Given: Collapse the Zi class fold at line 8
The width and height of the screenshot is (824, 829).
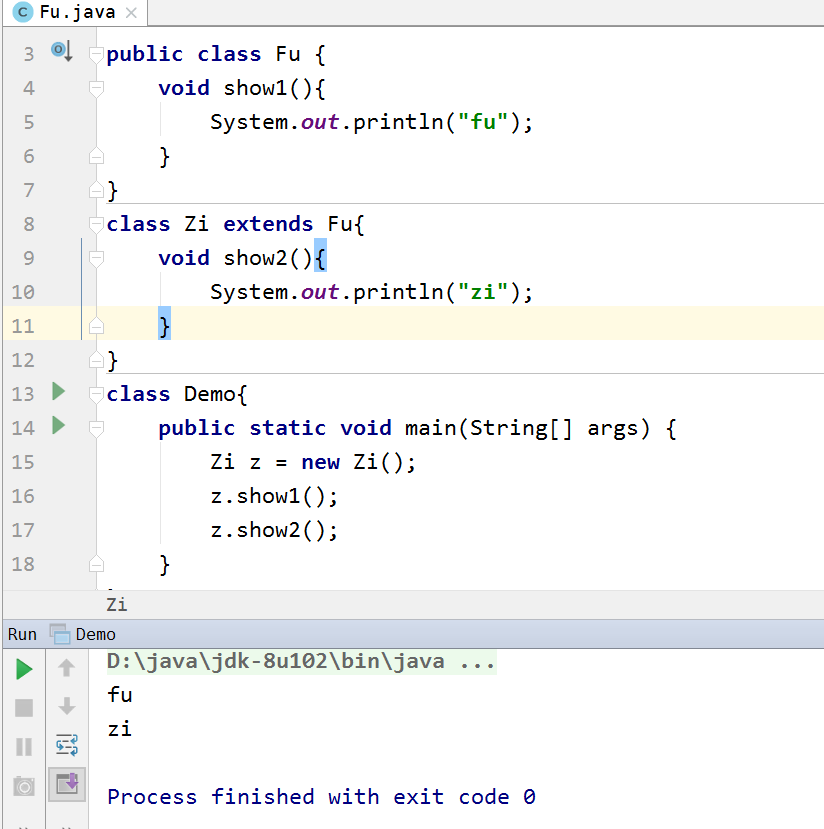Looking at the screenshot, I should click(96, 225).
